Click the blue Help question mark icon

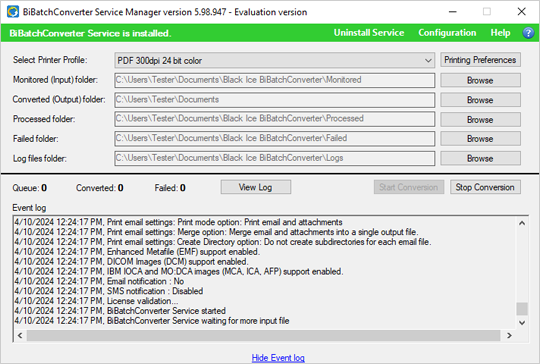pyautogui.click(x=528, y=33)
